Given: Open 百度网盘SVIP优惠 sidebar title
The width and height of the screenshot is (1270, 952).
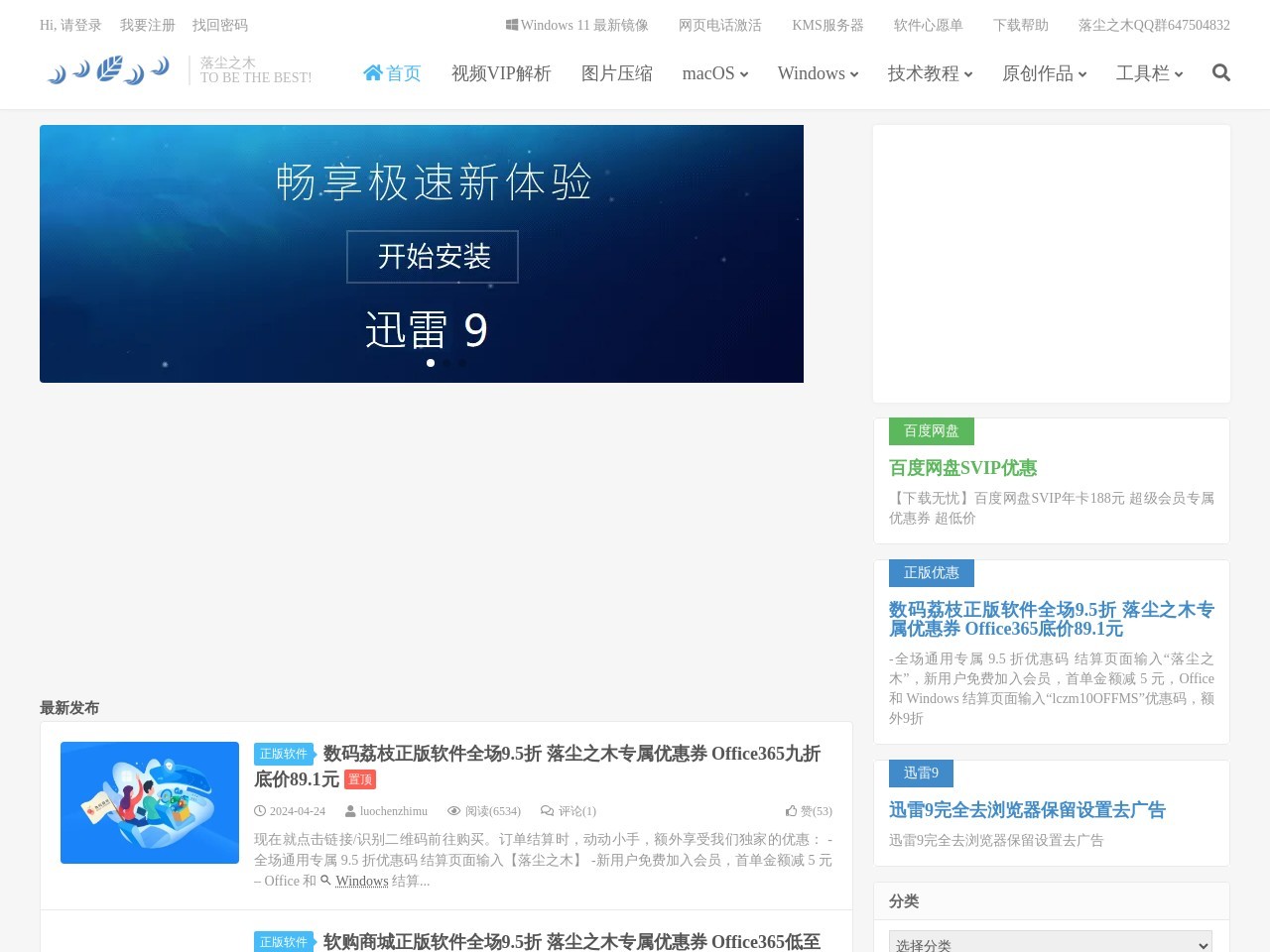Looking at the screenshot, I should click(962, 468).
